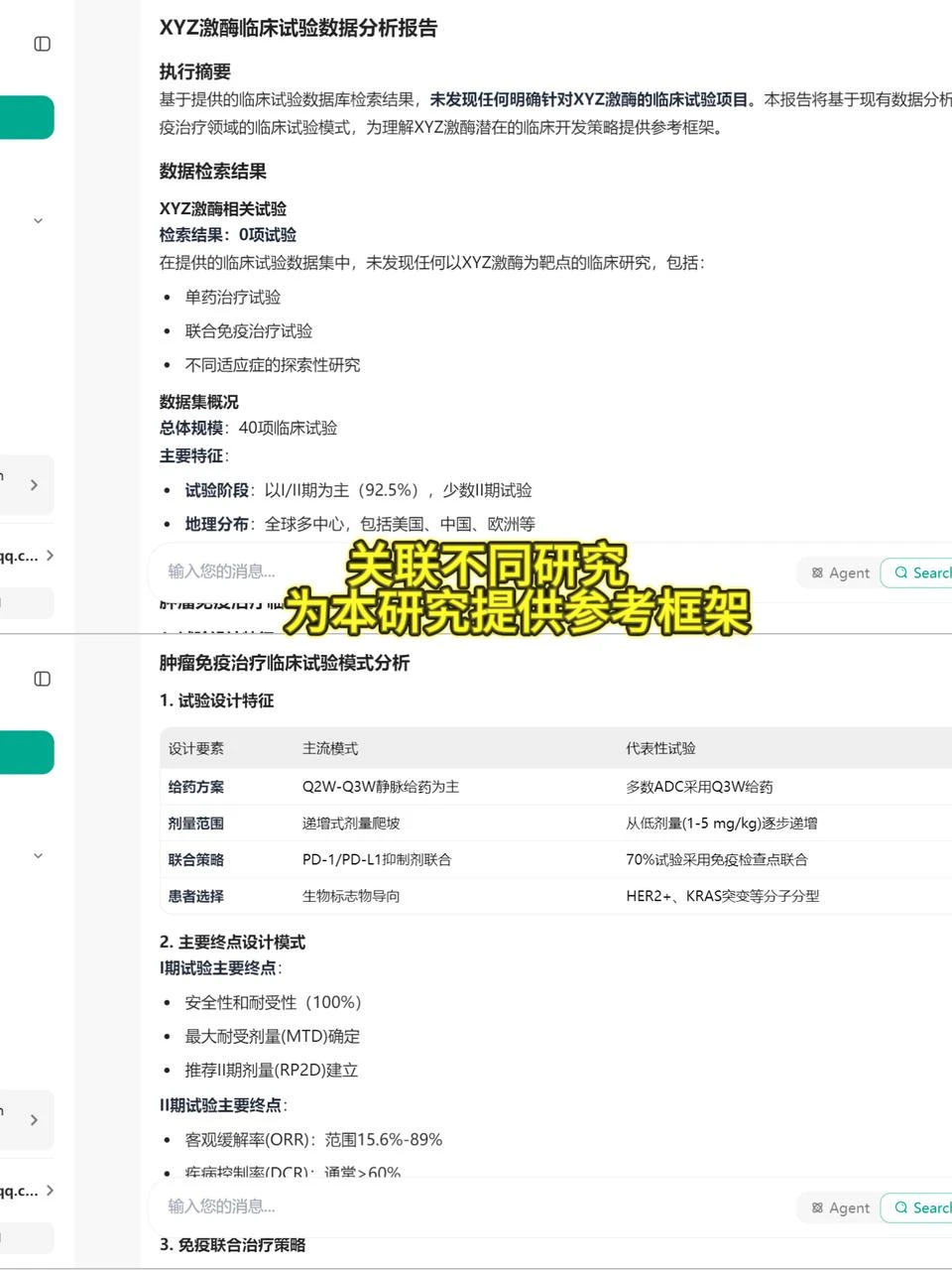Click green sidebar button beside 设计要素 table header

pos(27,752)
